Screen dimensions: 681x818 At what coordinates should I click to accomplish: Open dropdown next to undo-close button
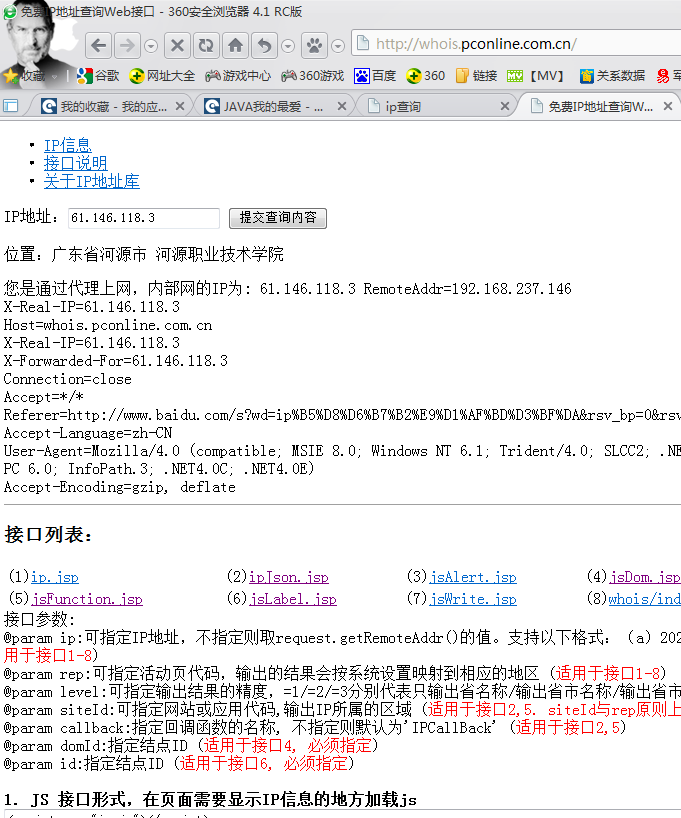click(x=288, y=46)
